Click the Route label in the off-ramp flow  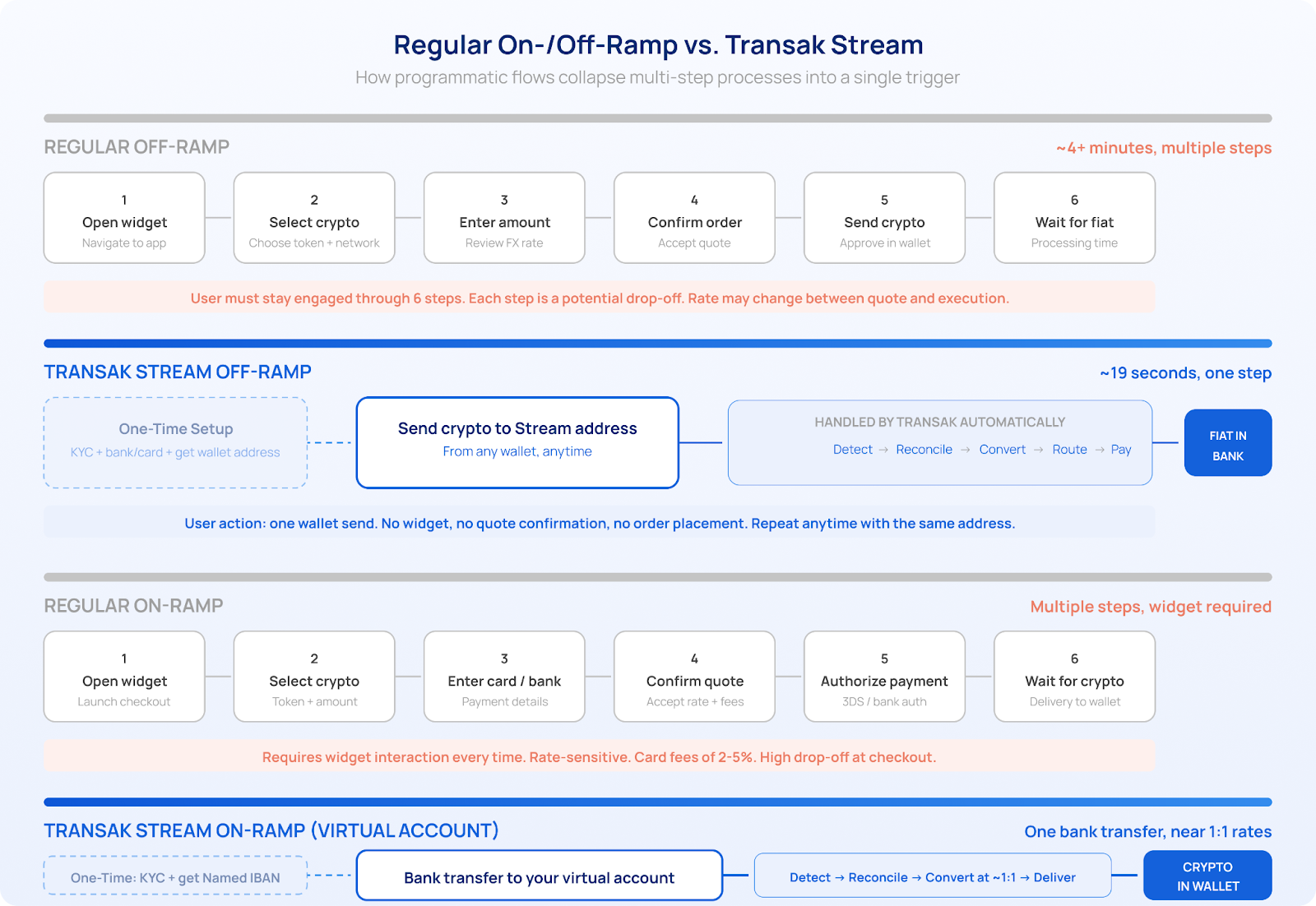tap(1069, 450)
